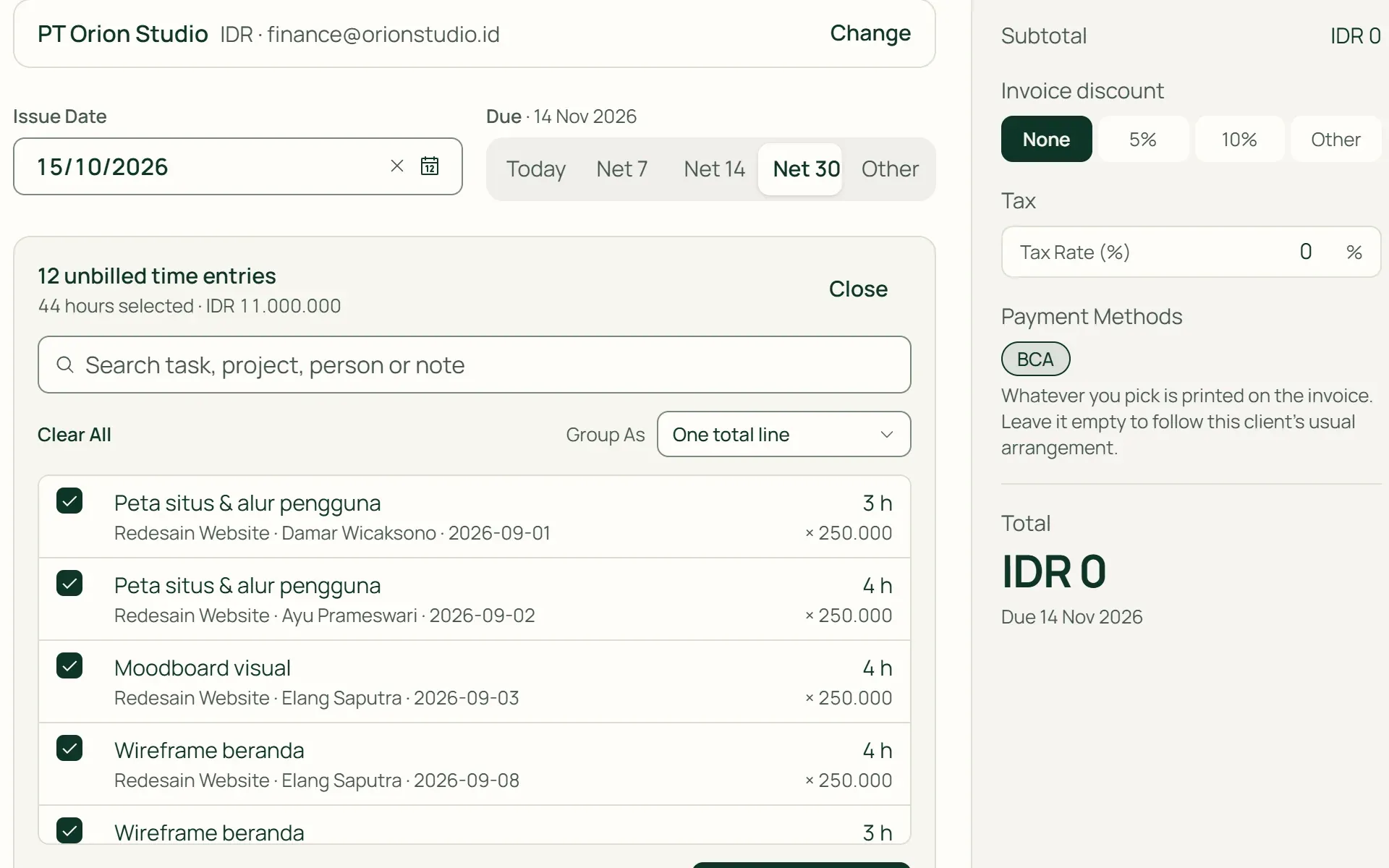Screen dimensions: 1389x868
Task: Select the Today due option
Action: (535, 169)
